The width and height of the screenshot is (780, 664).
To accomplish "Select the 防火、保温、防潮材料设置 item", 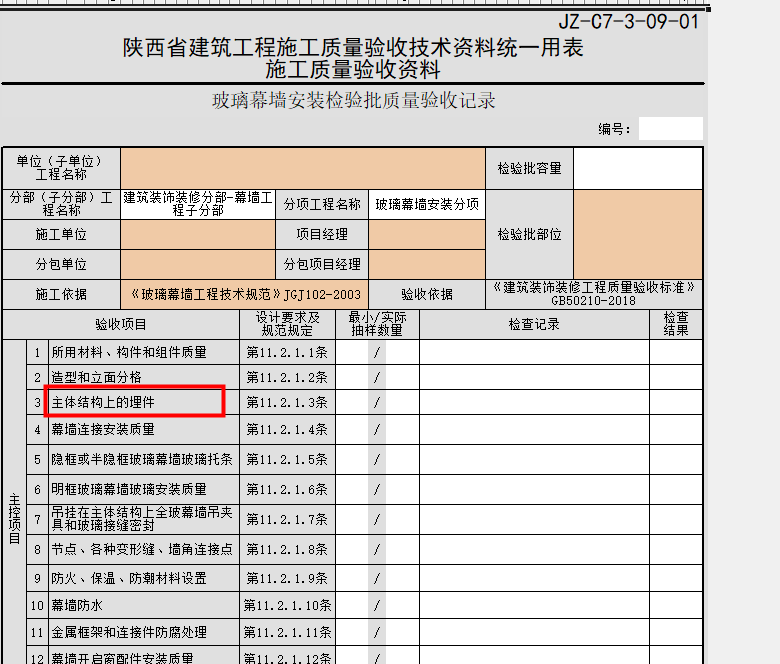I will click(143, 578).
